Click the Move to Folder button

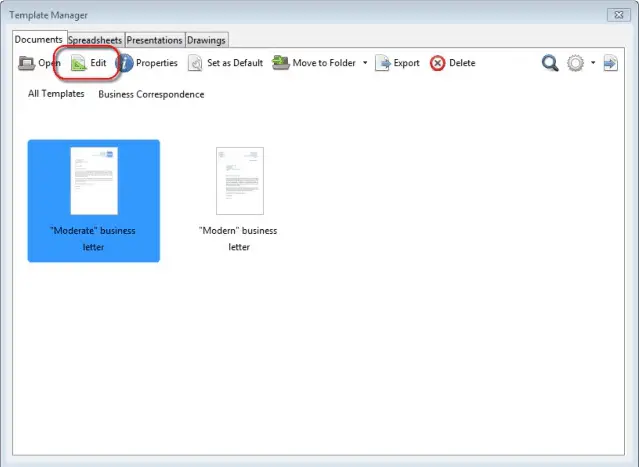[x=314, y=63]
